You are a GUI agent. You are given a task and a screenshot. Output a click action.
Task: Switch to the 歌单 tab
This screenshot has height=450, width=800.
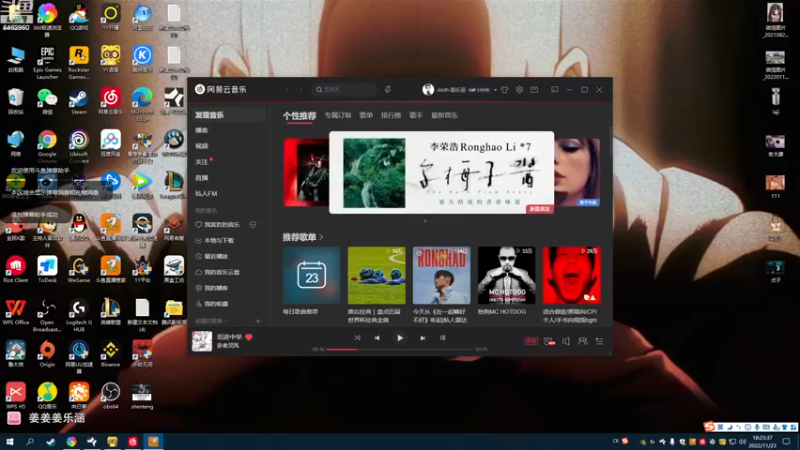(x=366, y=115)
